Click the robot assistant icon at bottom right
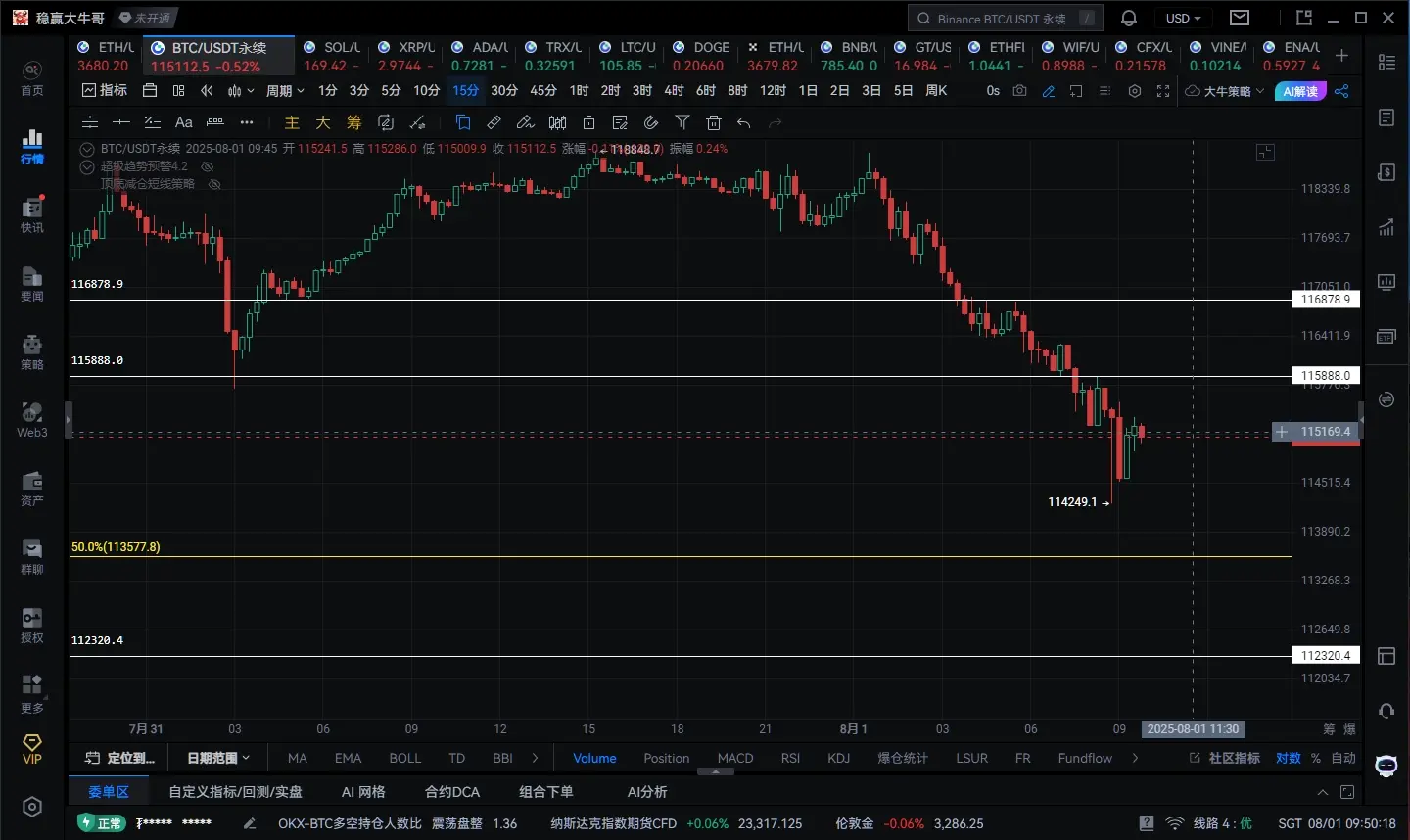The width and height of the screenshot is (1410, 840). click(x=1386, y=766)
